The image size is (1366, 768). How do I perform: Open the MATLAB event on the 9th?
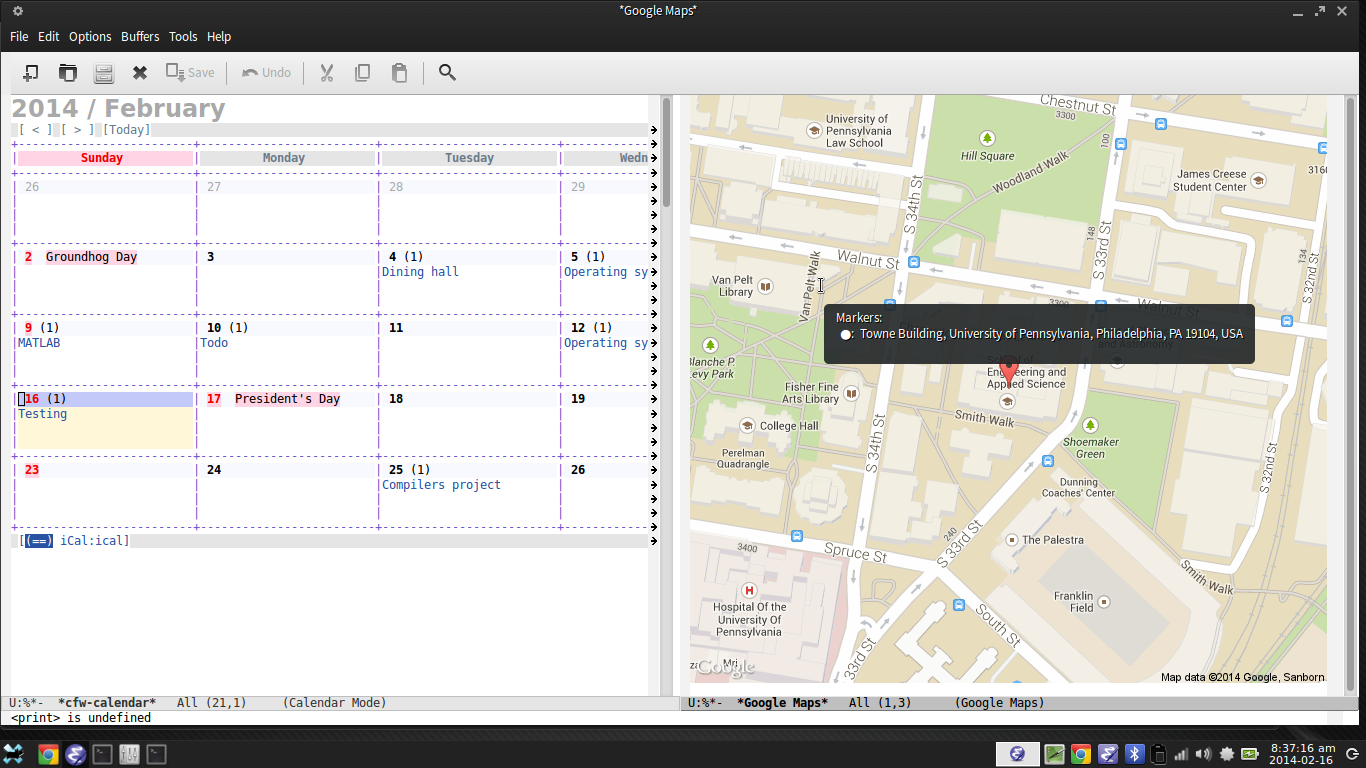click(x=39, y=343)
